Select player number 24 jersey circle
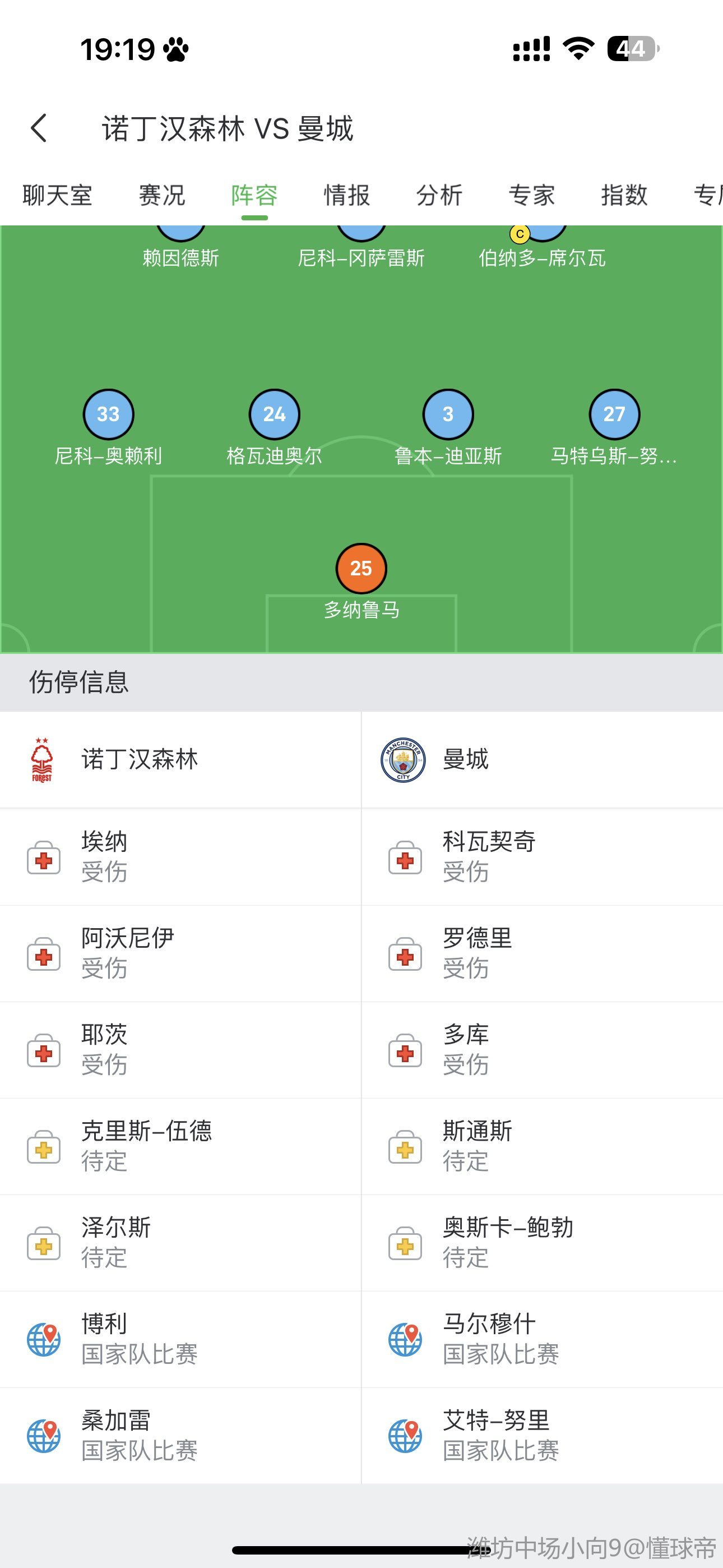 pos(275,414)
